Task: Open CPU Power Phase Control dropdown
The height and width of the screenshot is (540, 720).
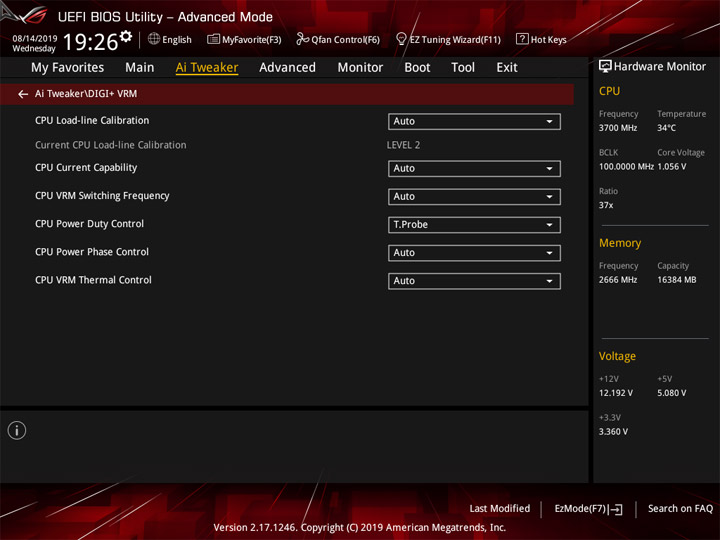Action: pyautogui.click(x=474, y=253)
